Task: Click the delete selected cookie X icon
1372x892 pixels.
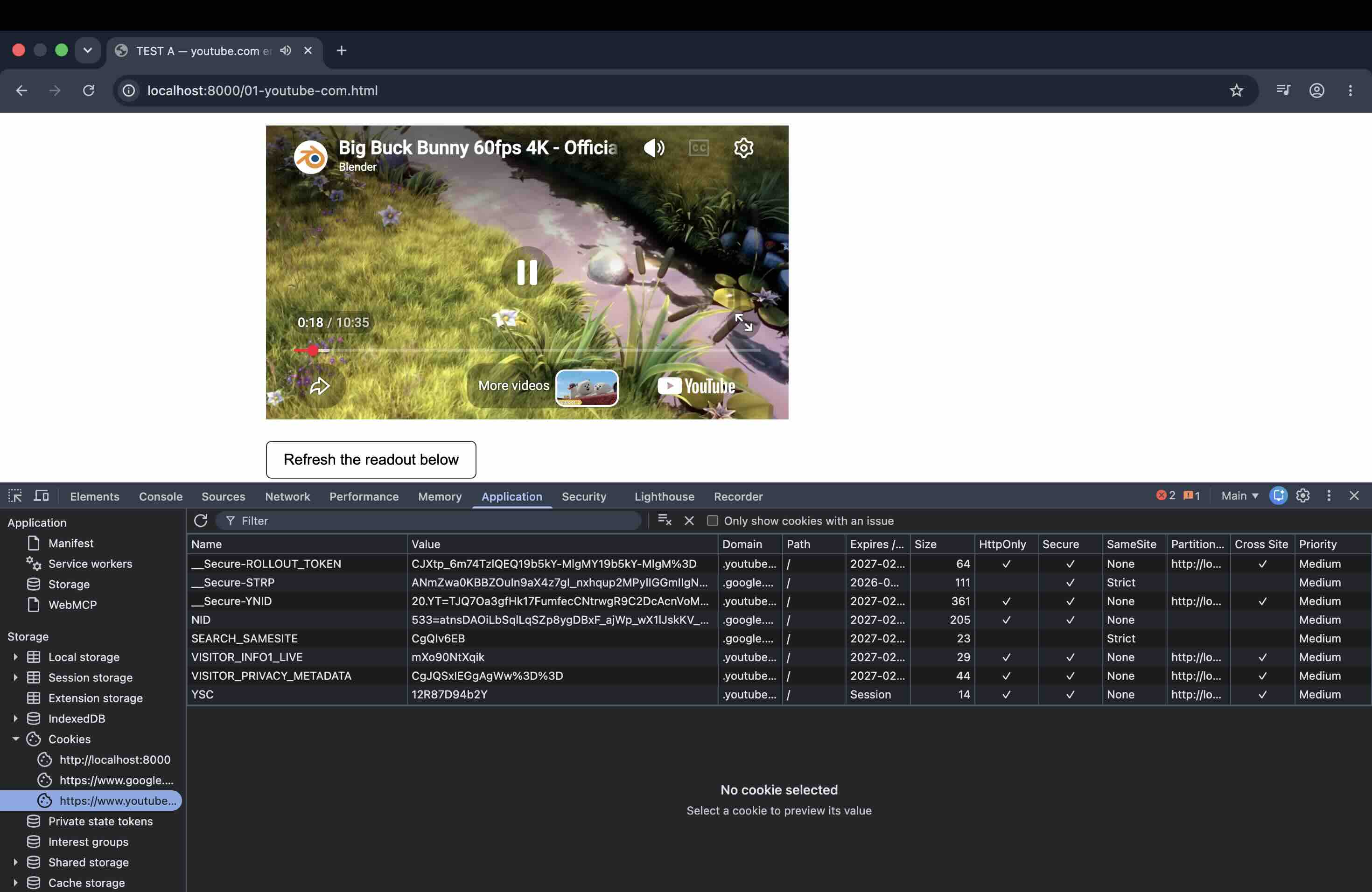Action: [x=689, y=520]
